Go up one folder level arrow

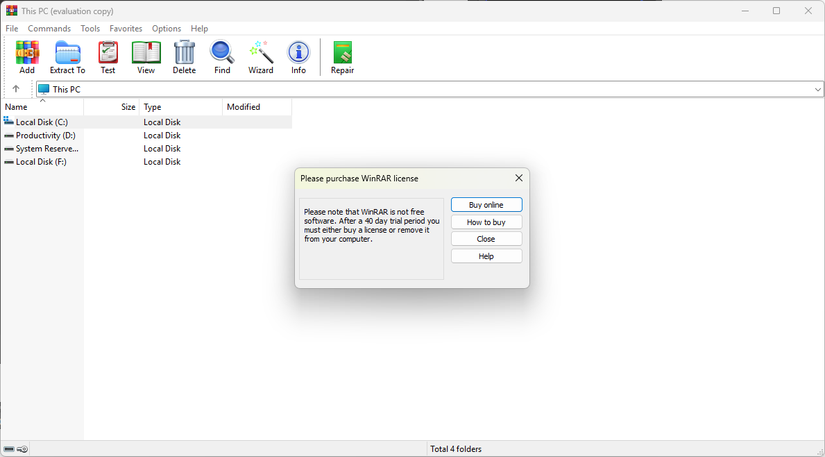[16, 89]
